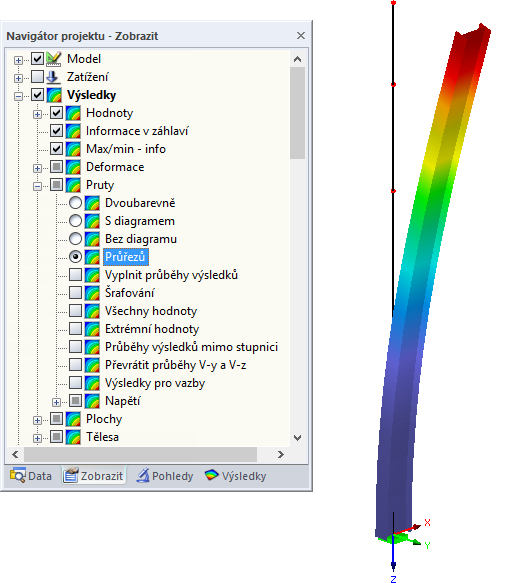Image resolution: width=516 pixels, height=583 pixels.
Task: Click the Napětí row icon
Action: (x=92, y=401)
